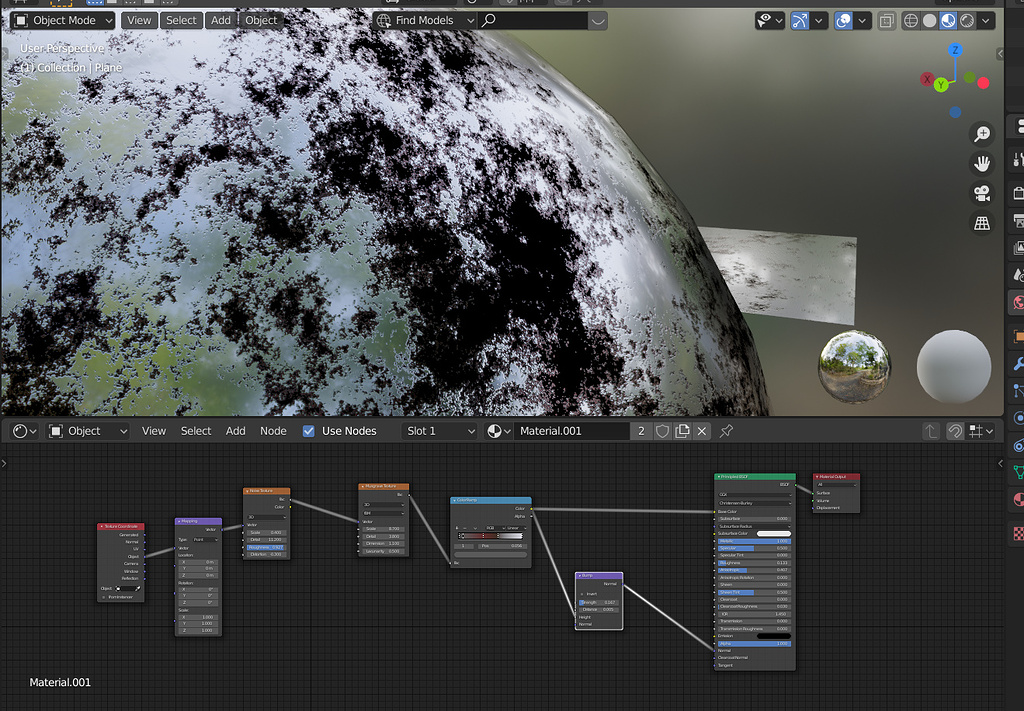The width and height of the screenshot is (1024, 711).
Task: Click the pan view hand icon
Action: click(x=982, y=163)
